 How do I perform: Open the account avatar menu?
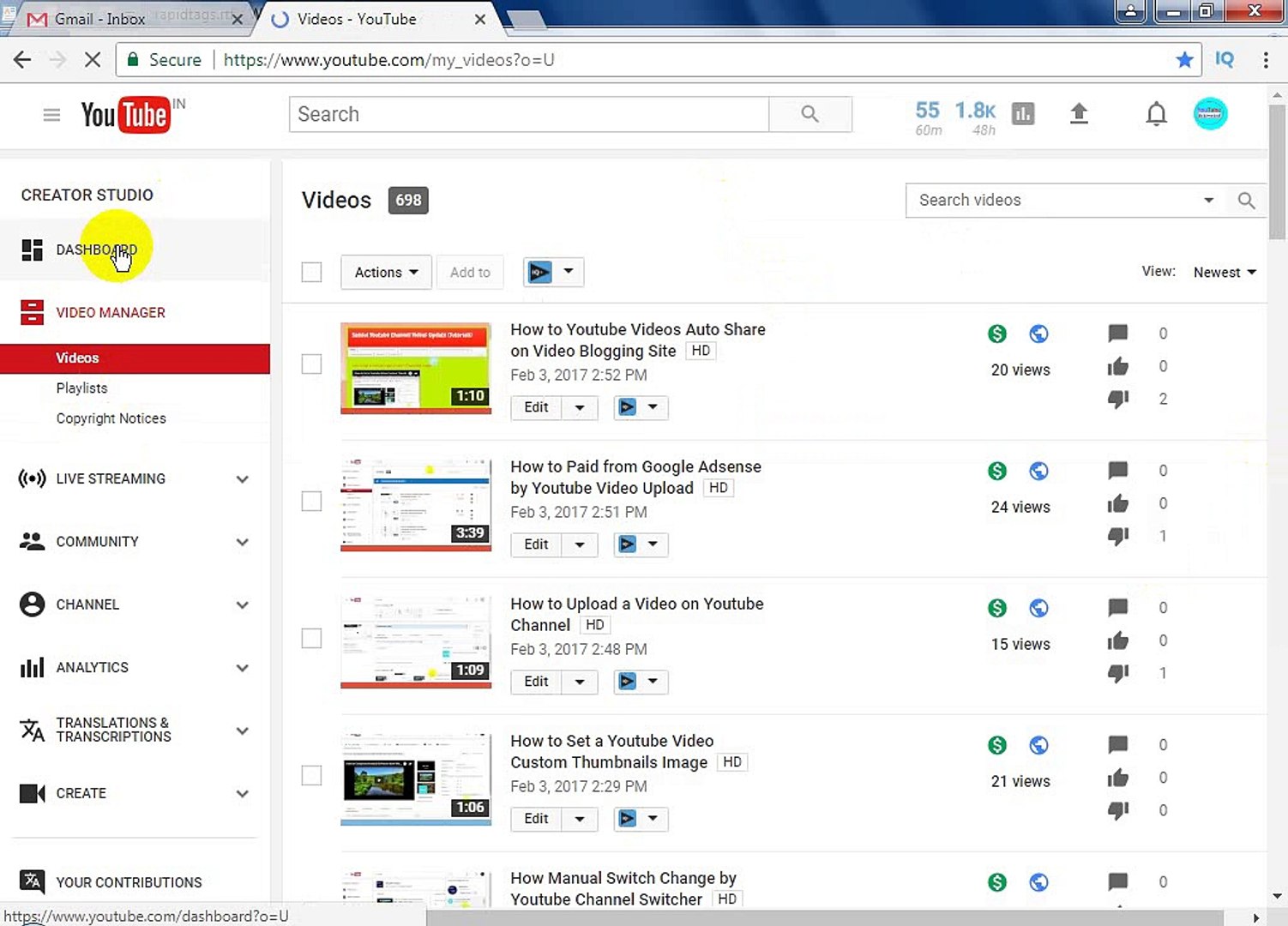[1210, 113]
